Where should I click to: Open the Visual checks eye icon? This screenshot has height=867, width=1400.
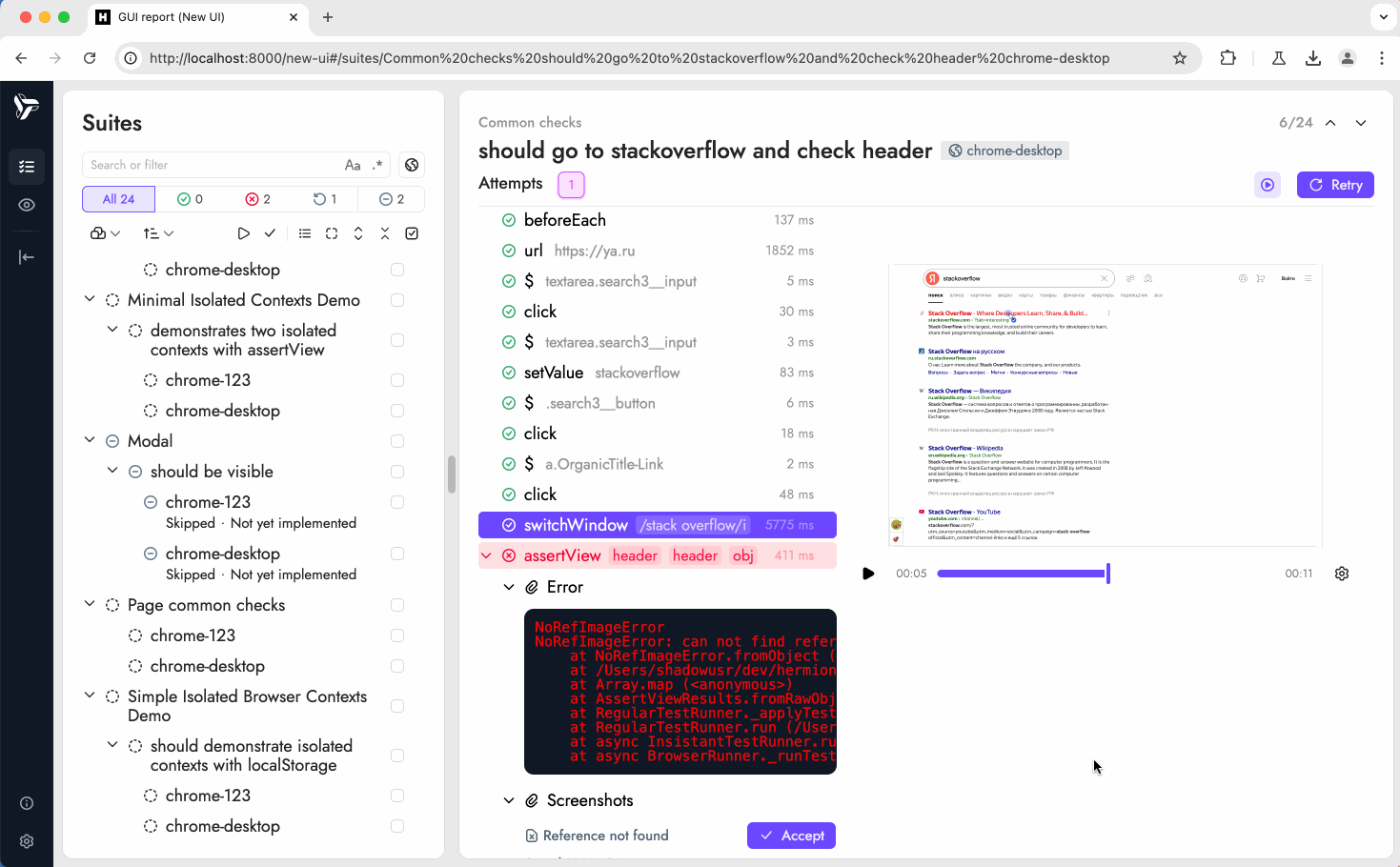point(27,205)
